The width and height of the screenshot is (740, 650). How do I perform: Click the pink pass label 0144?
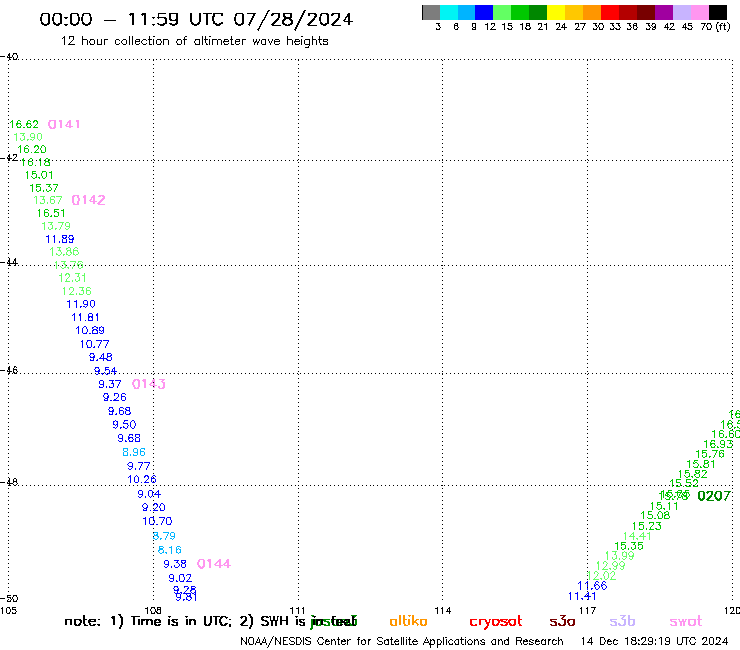pos(214,564)
